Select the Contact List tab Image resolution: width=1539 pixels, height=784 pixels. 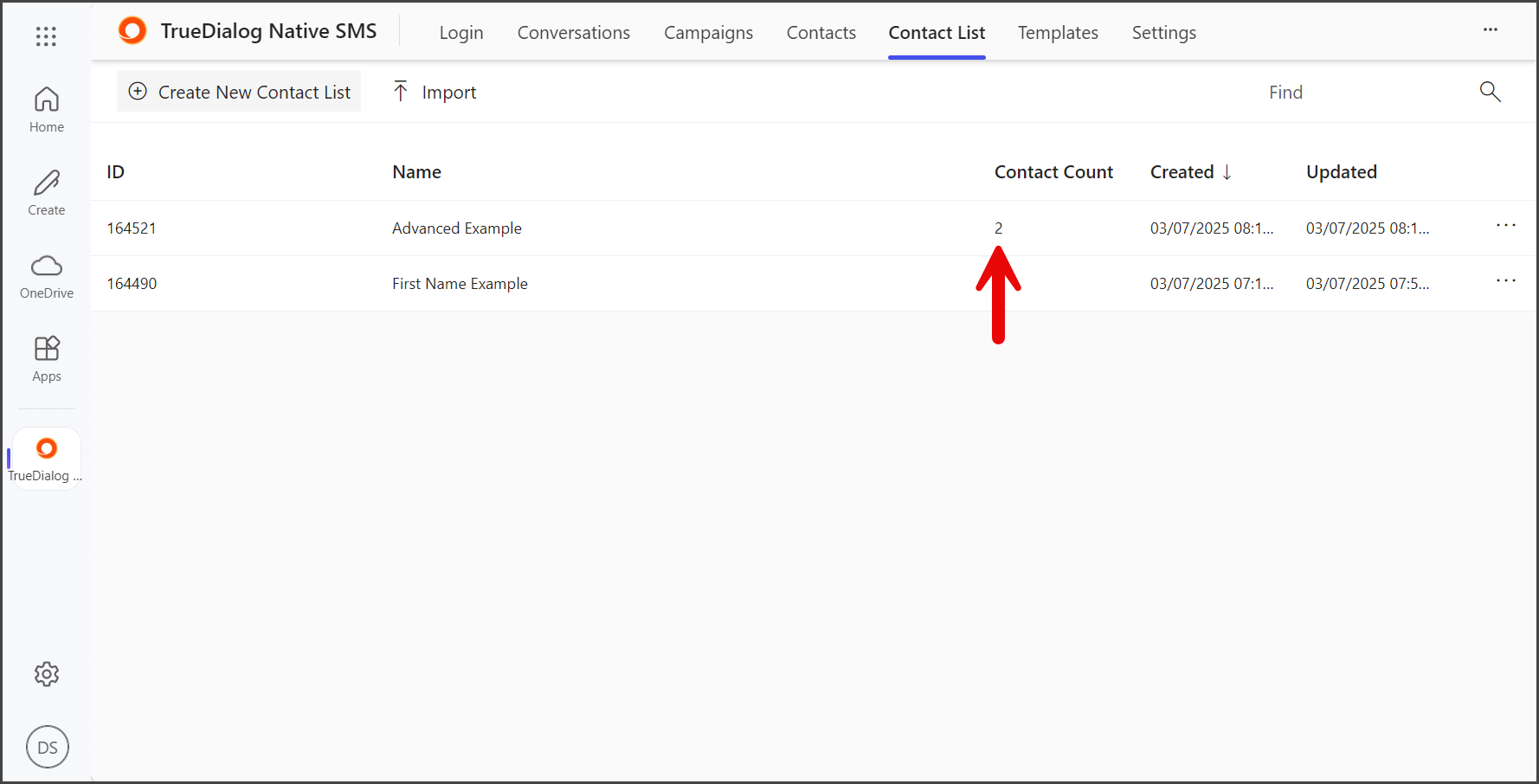[937, 33]
